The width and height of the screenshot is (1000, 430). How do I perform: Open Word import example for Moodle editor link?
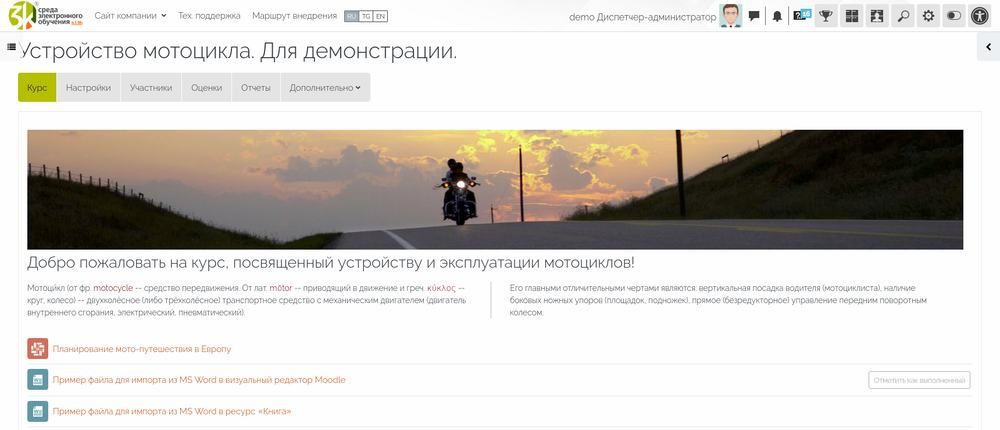pyautogui.click(x=199, y=380)
